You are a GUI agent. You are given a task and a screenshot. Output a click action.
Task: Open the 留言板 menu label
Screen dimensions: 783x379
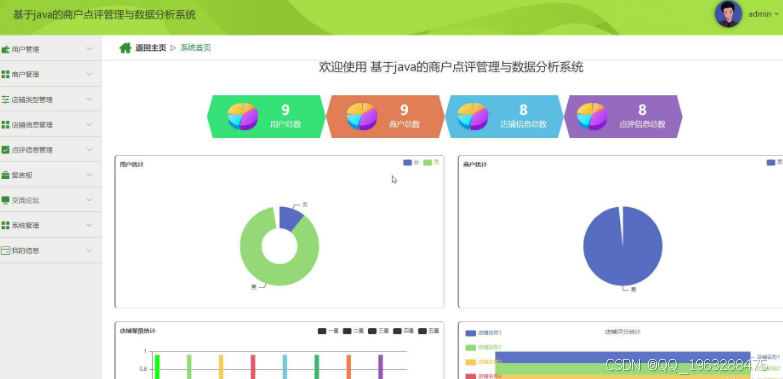click(x=22, y=175)
